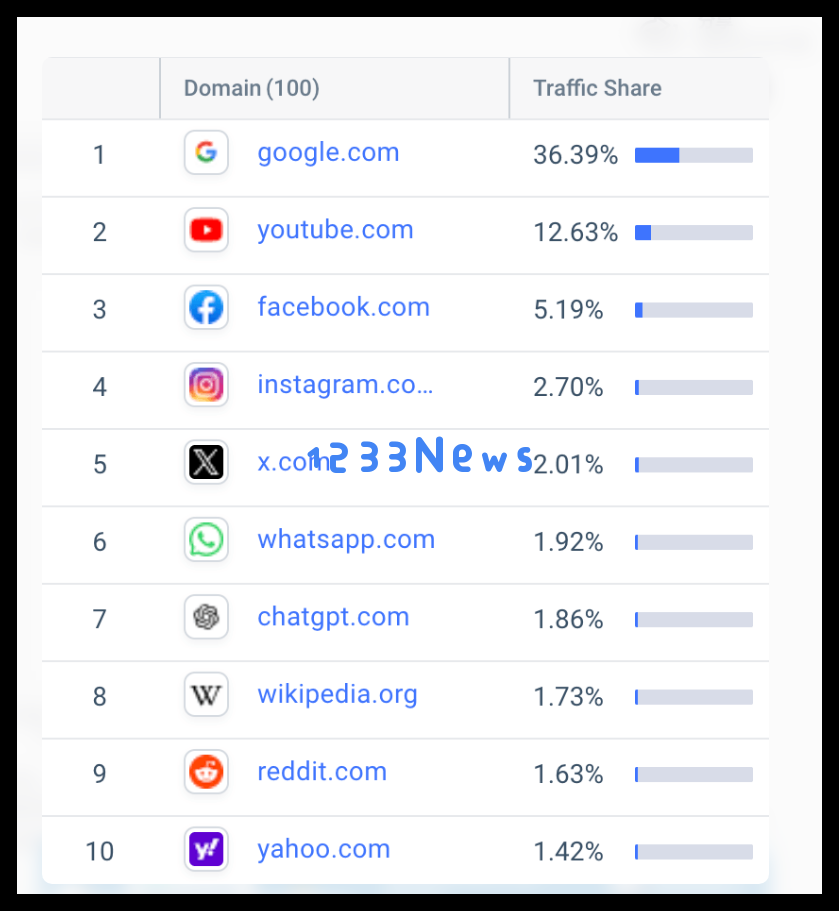The height and width of the screenshot is (911, 839).
Task: Click the Google favicon icon
Action: (206, 153)
